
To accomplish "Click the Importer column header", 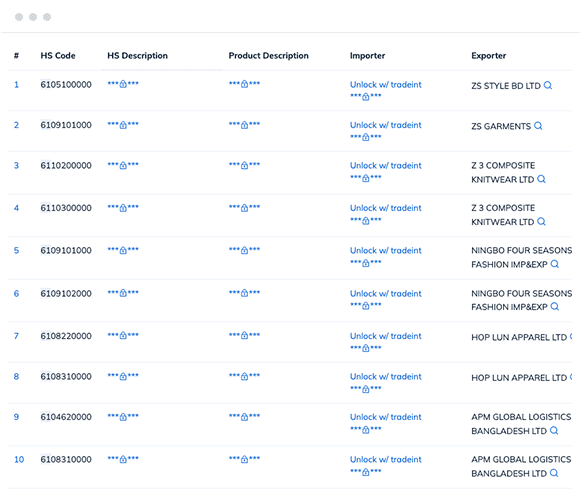I will click(367, 55).
